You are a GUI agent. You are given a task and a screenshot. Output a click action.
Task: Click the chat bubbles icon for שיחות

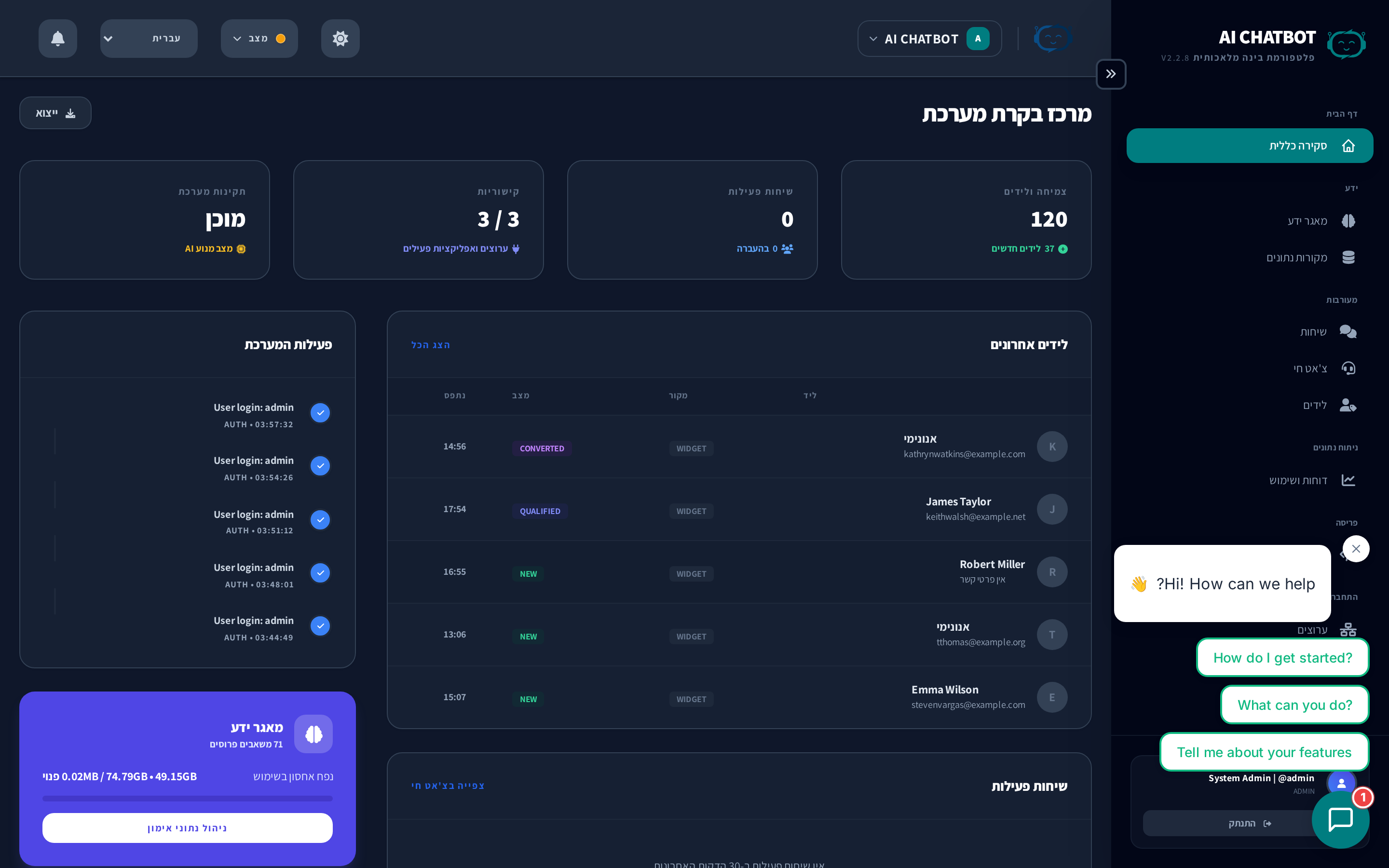(1348, 332)
